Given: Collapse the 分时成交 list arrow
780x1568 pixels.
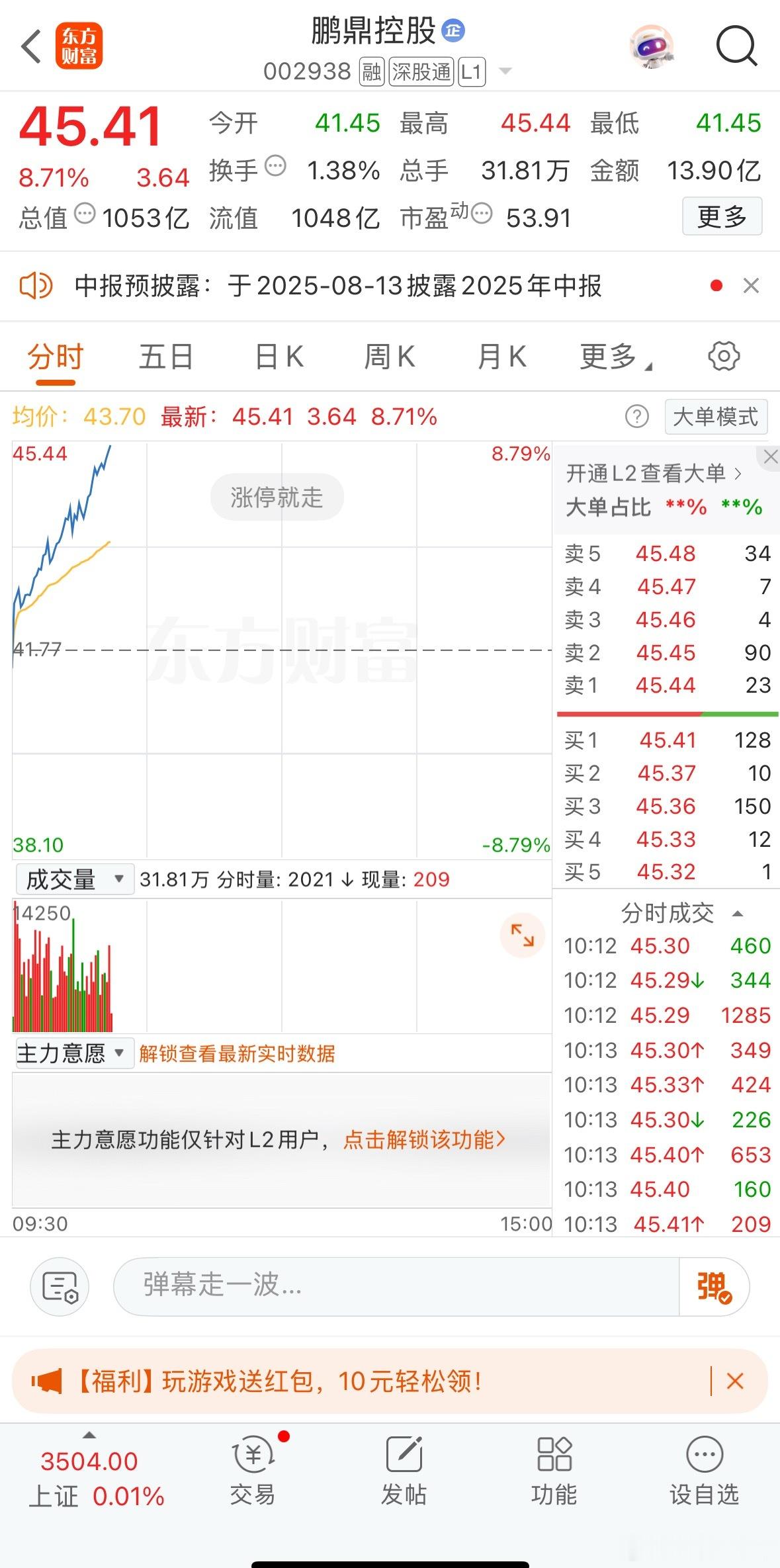Looking at the screenshot, I should 738,914.
